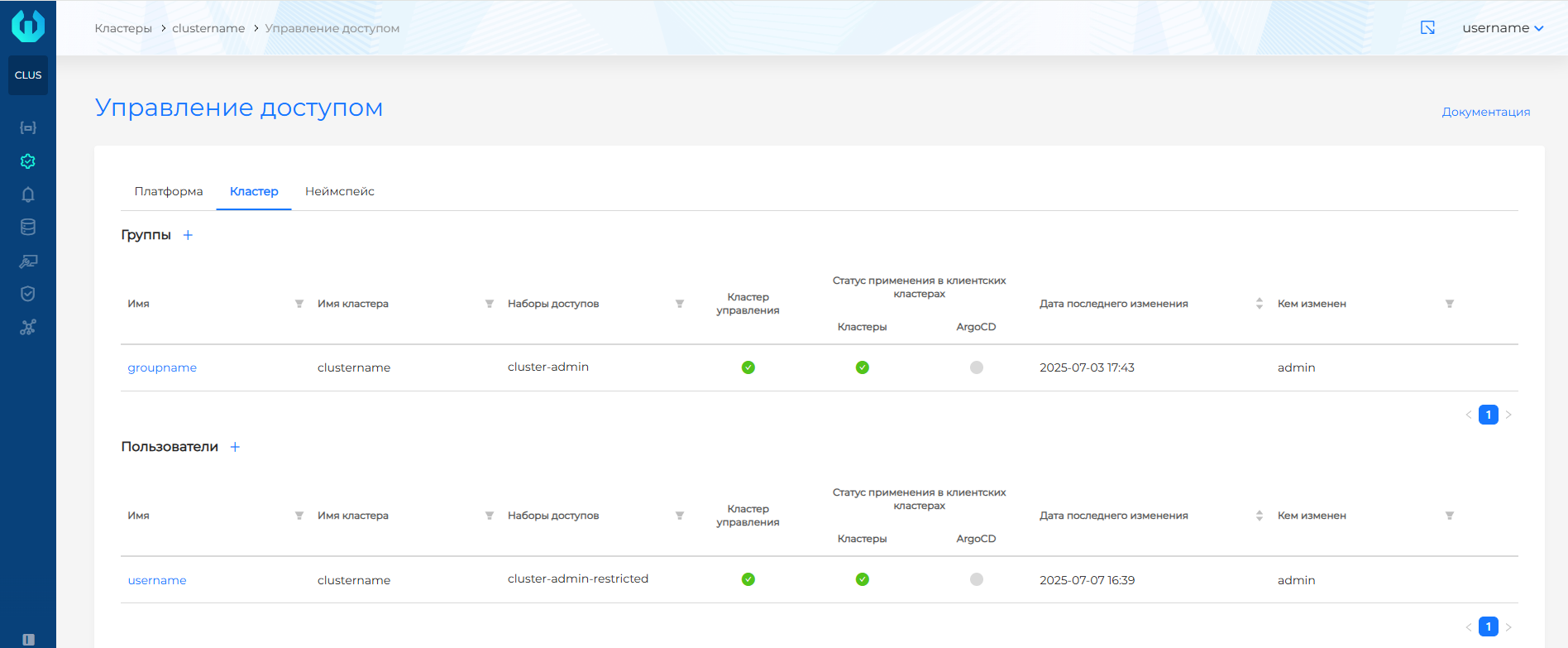Click groupname row ArgoCD gray status dot

[x=977, y=367]
